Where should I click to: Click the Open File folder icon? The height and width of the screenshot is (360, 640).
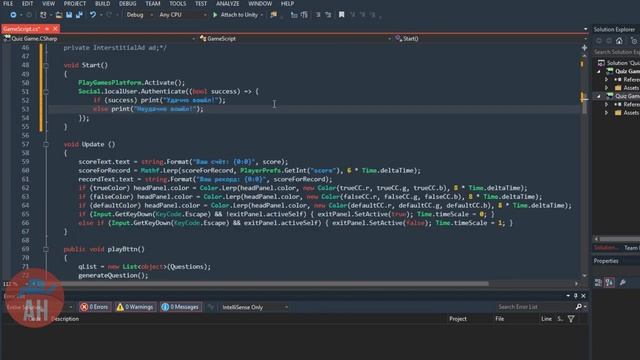click(x=59, y=15)
